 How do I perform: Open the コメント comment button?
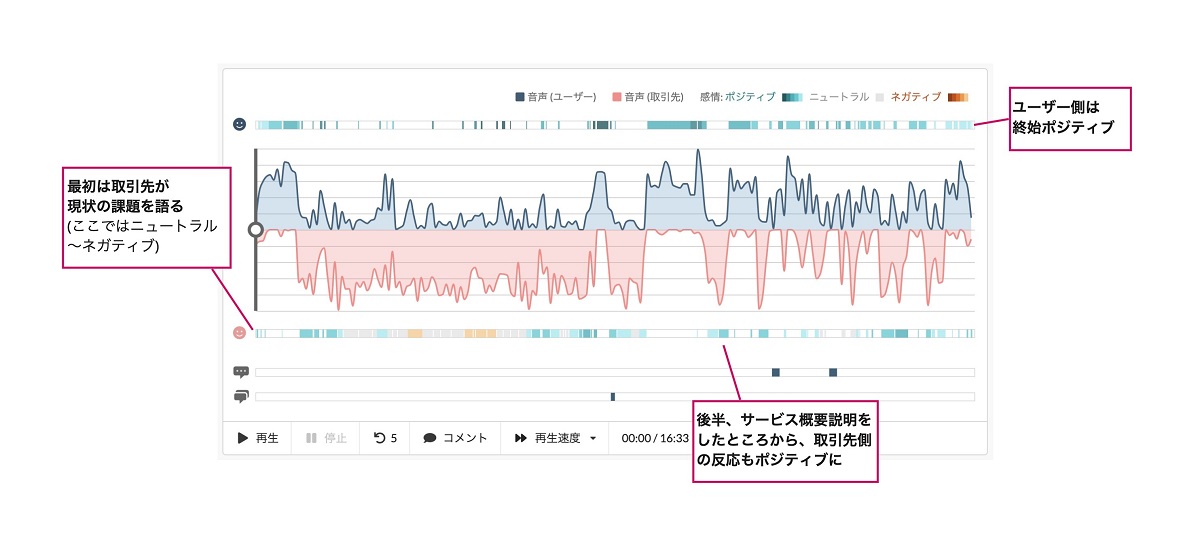(455, 438)
